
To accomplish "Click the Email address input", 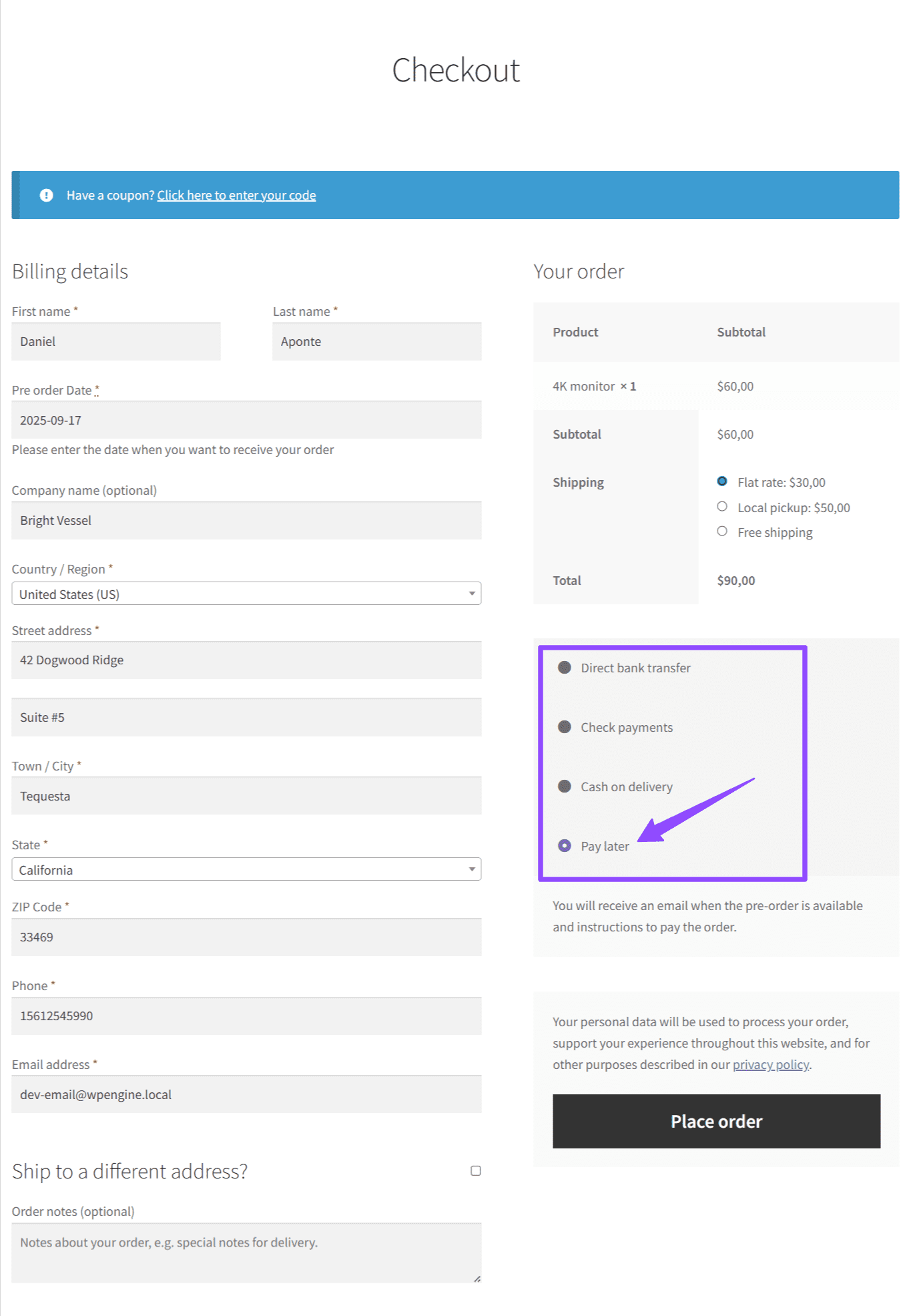I will pos(246,1094).
